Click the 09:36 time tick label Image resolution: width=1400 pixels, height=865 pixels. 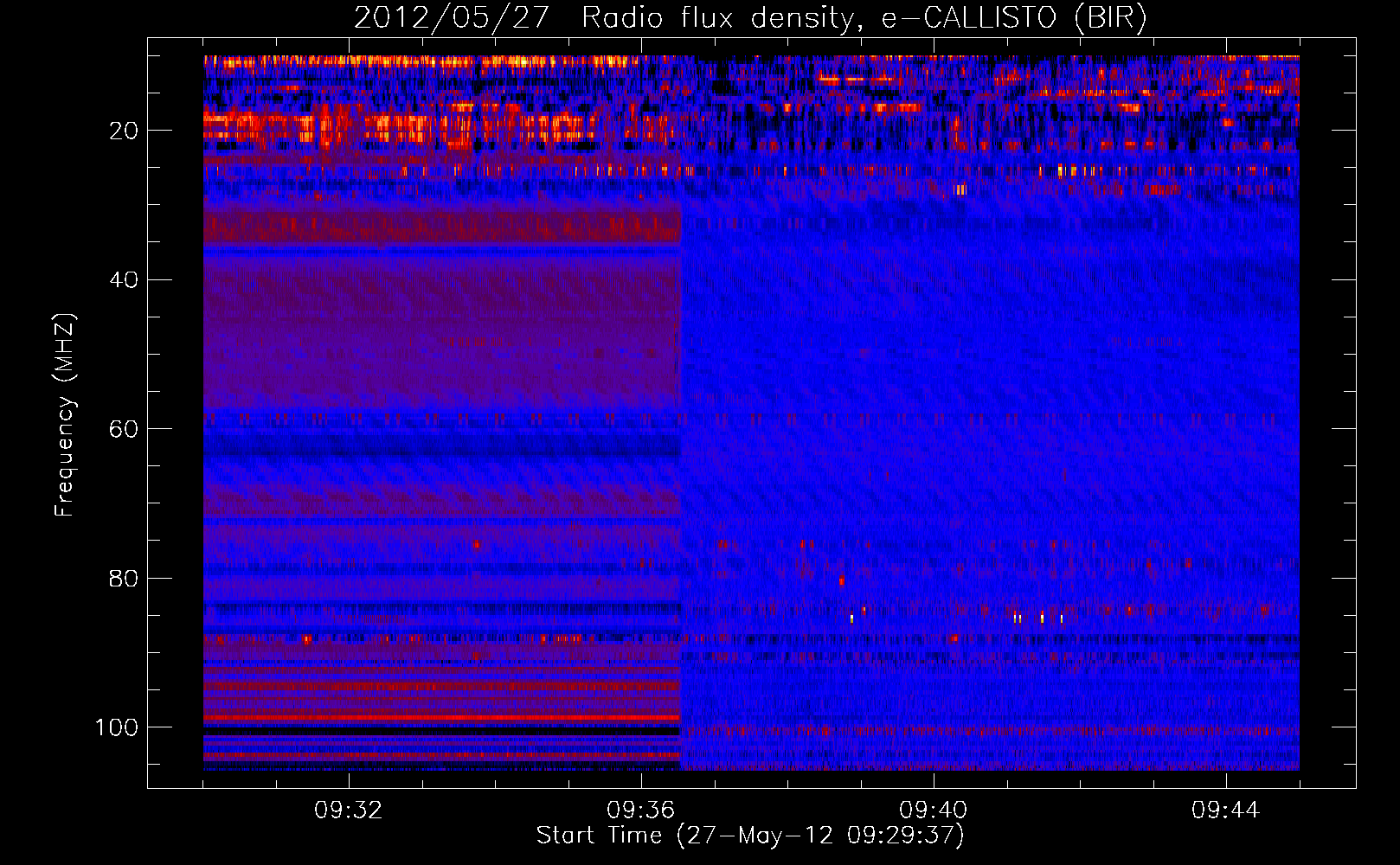pos(641,811)
